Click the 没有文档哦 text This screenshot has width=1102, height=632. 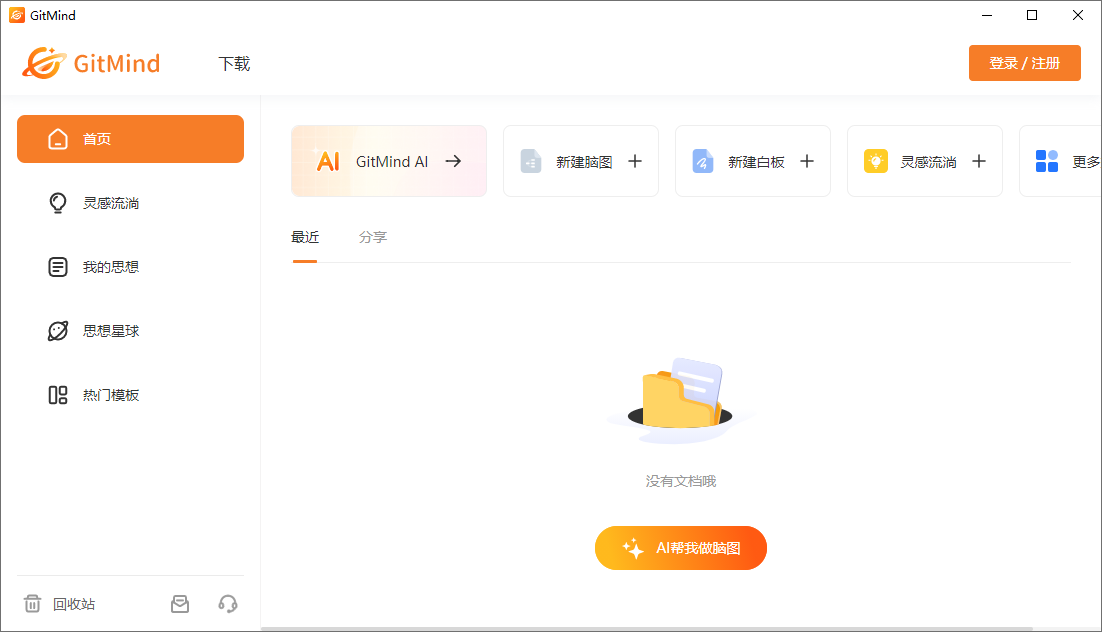point(680,481)
